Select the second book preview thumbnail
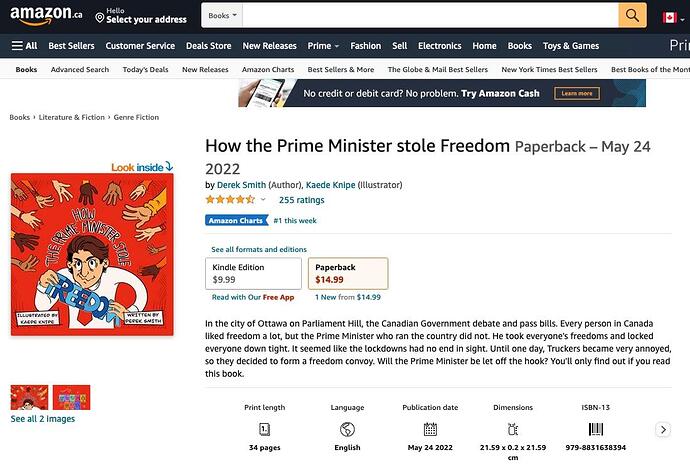Screen dimensions: 690x472 (x=71, y=397)
